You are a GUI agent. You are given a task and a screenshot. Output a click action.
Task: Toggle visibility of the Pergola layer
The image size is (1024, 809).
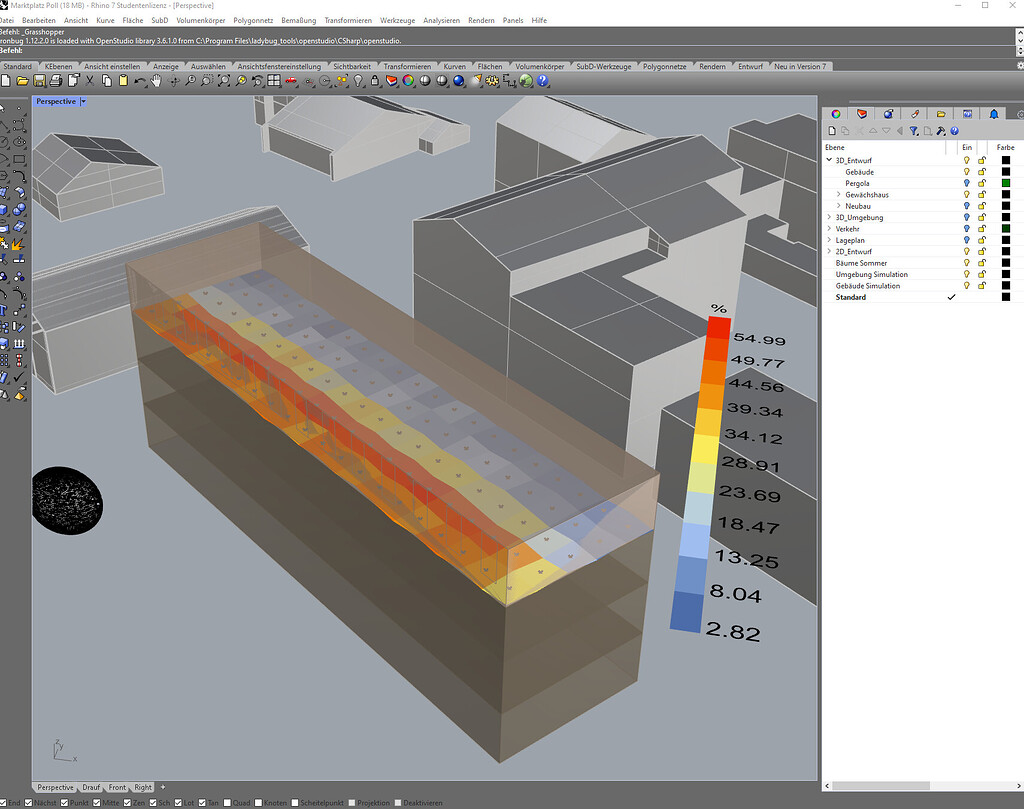pos(966,183)
